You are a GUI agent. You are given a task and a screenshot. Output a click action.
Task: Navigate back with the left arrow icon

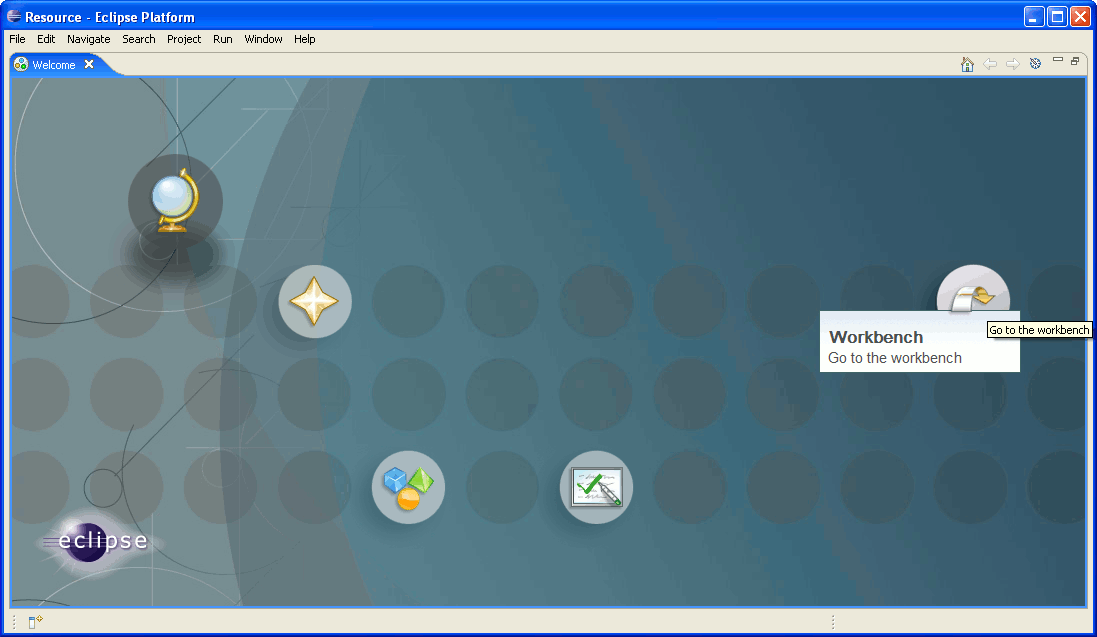(x=990, y=64)
